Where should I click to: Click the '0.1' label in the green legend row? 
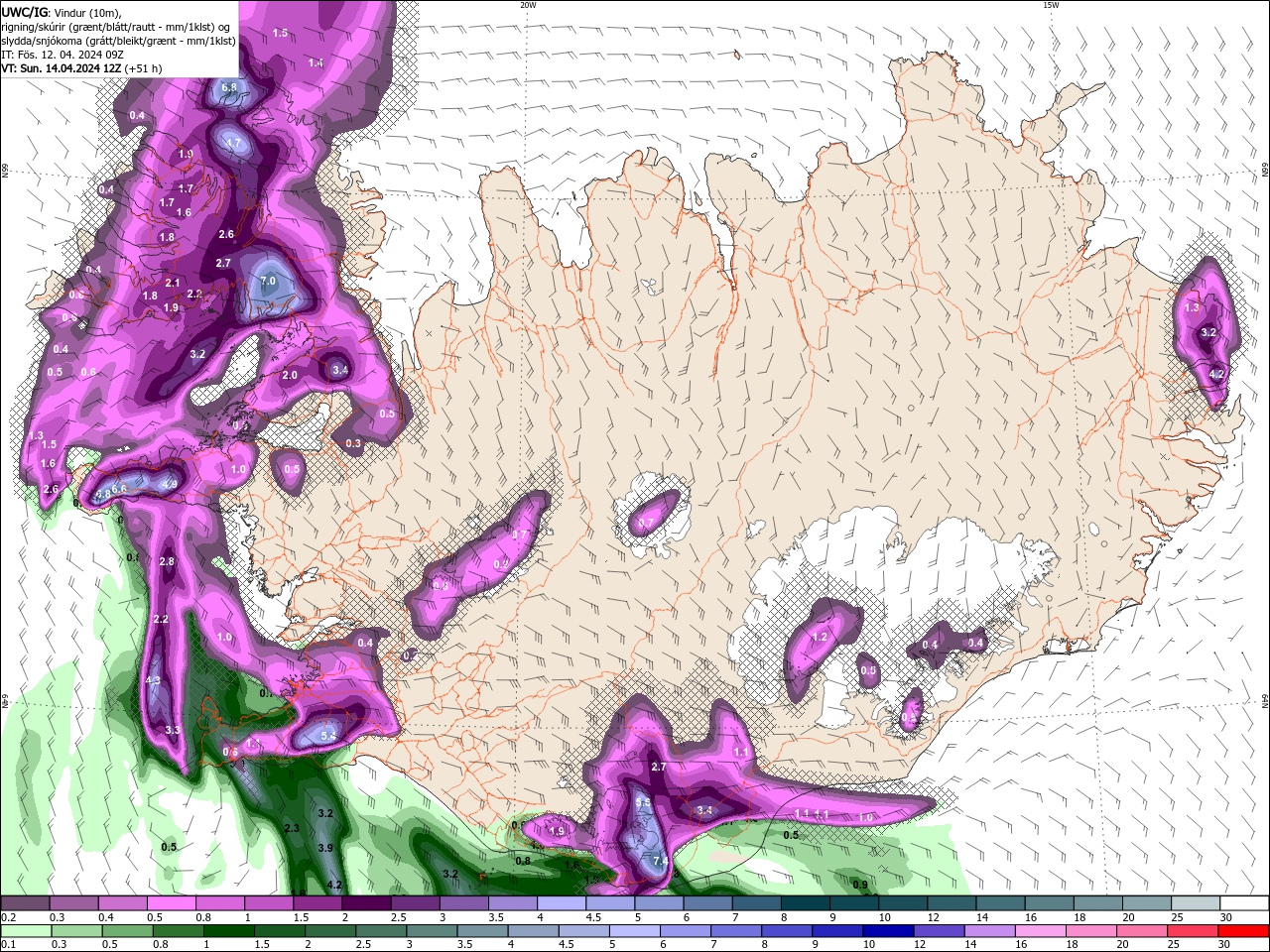pos(9,945)
